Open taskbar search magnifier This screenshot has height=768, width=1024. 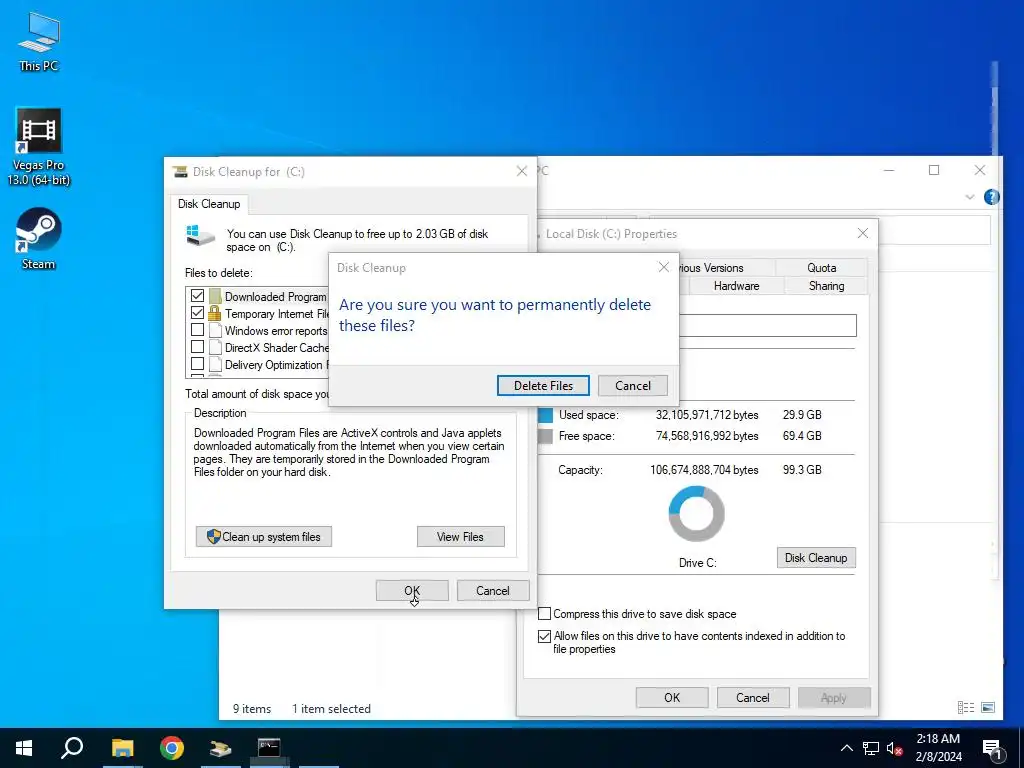click(x=72, y=748)
